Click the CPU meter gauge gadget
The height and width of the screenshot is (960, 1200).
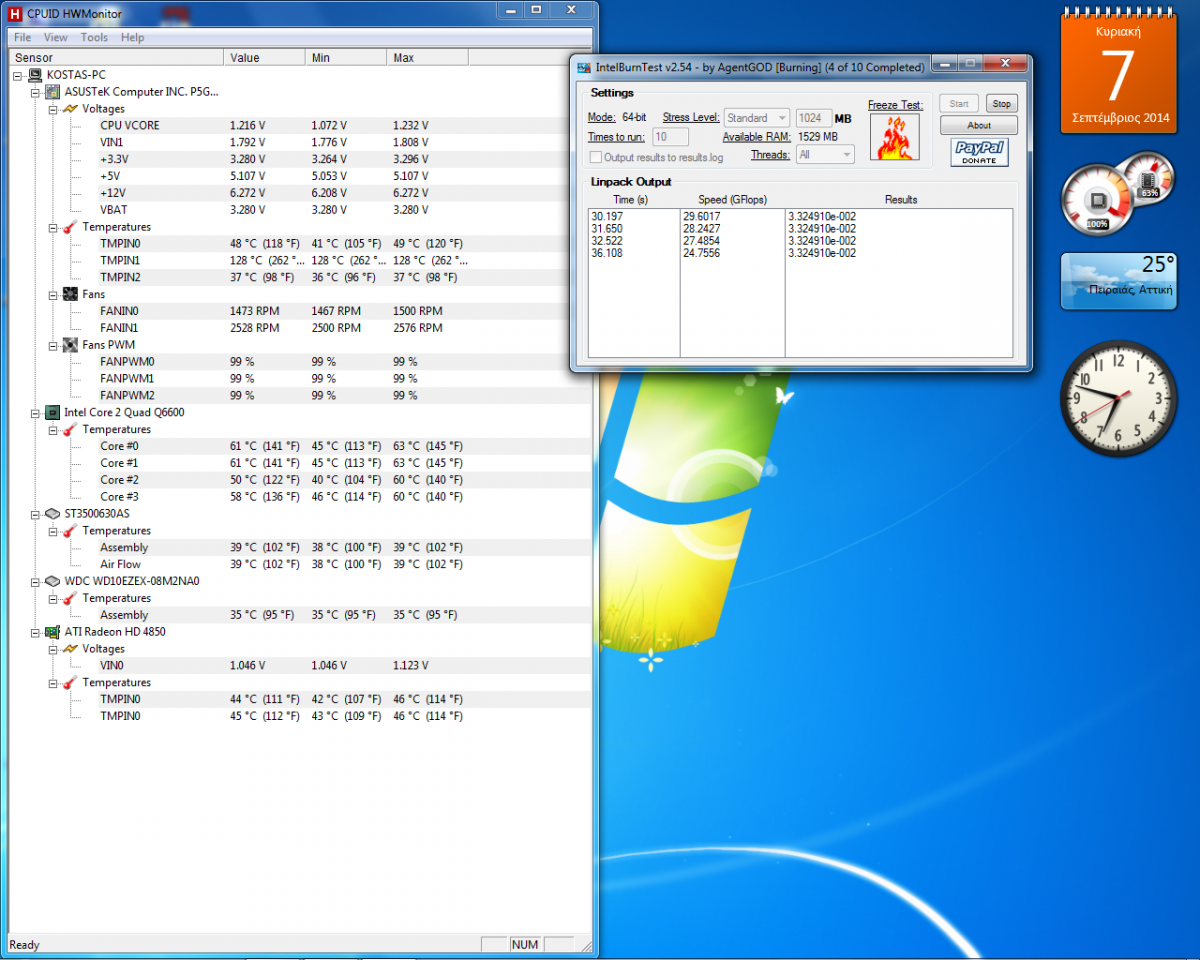1116,195
